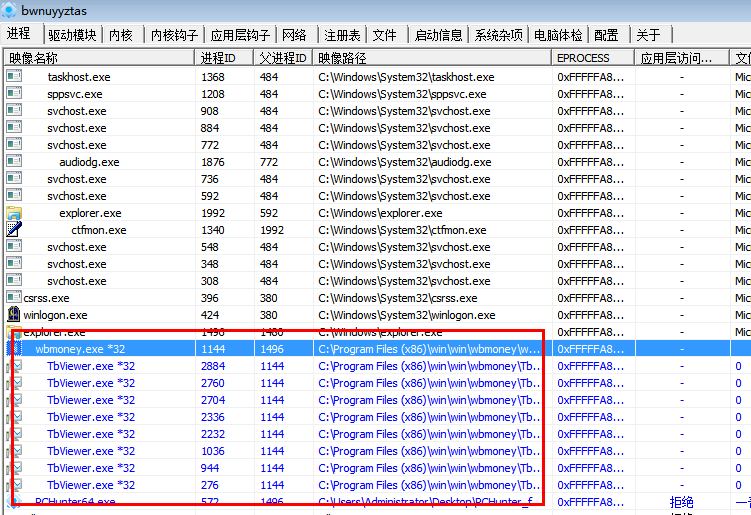
Task: Open the 启动信息 tab
Action: [438, 35]
